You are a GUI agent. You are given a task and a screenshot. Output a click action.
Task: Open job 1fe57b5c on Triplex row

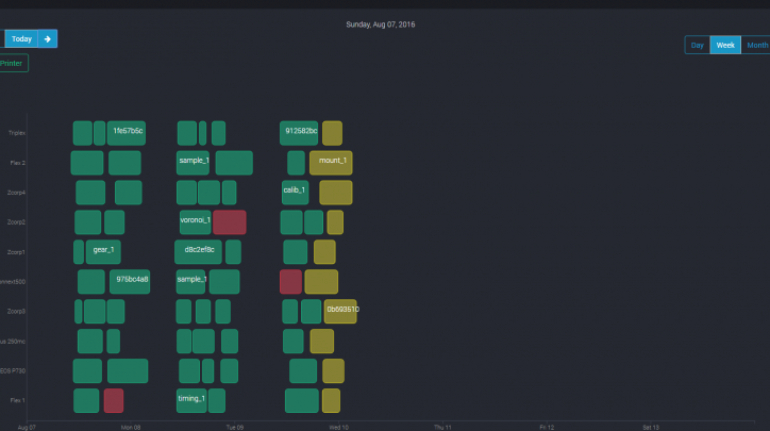tap(127, 133)
